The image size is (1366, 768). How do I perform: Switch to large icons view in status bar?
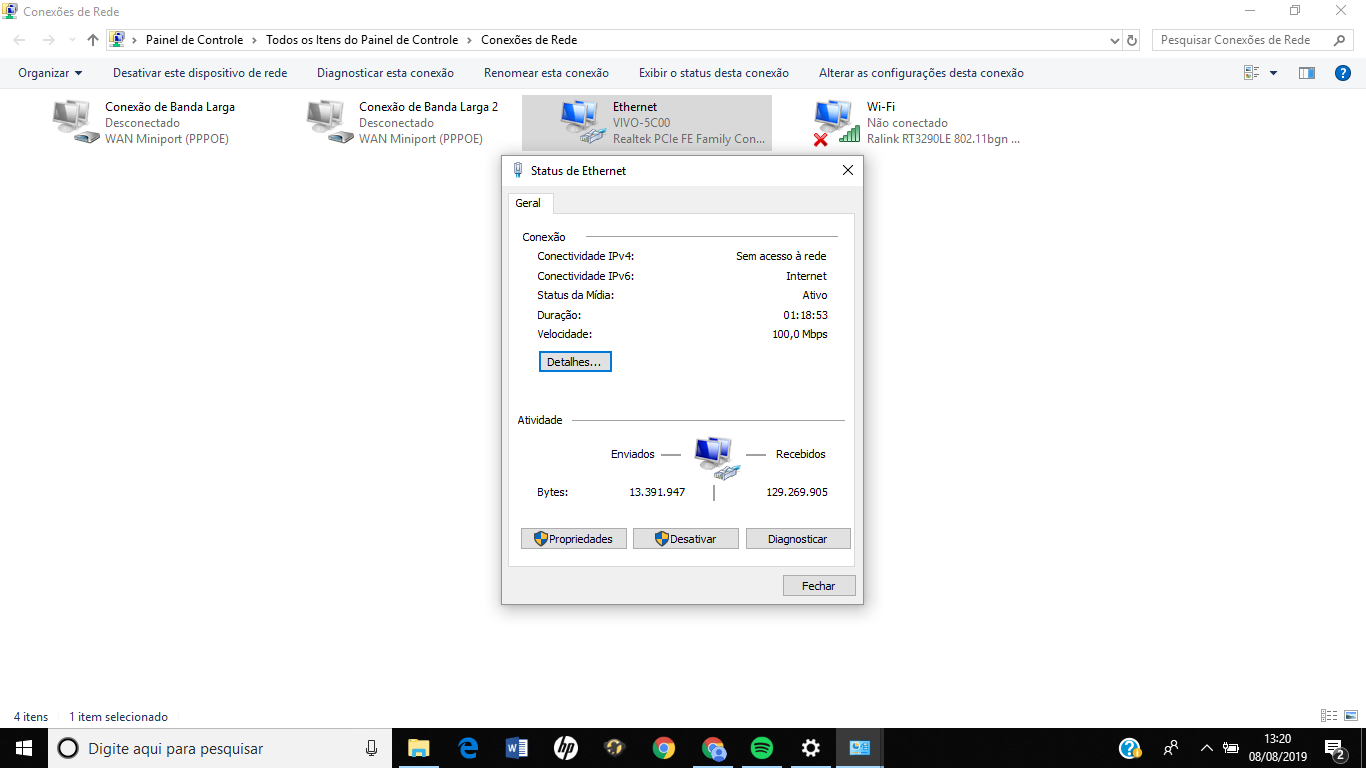(1350, 716)
